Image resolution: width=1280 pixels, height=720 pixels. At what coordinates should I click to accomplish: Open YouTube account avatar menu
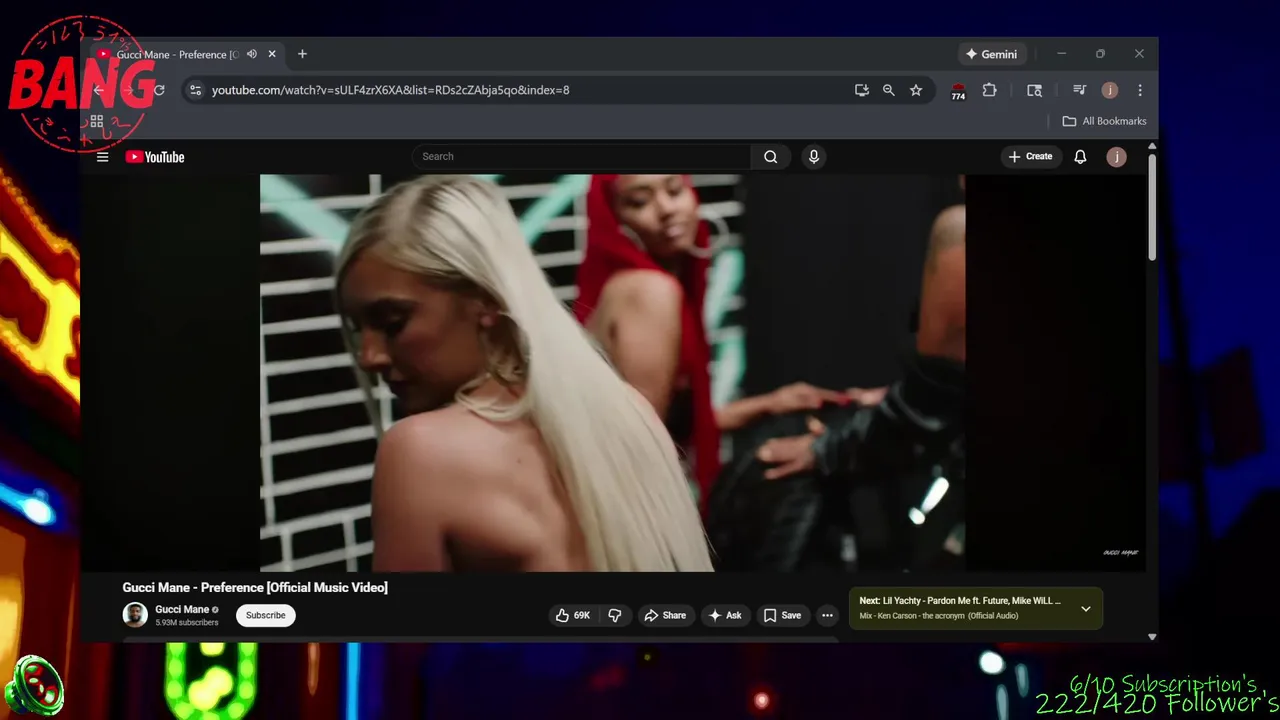(1116, 157)
